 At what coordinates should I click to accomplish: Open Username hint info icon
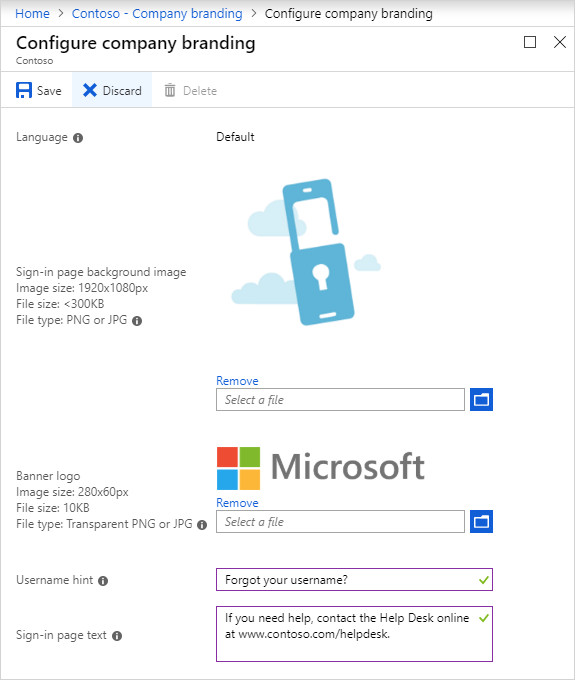pos(103,581)
